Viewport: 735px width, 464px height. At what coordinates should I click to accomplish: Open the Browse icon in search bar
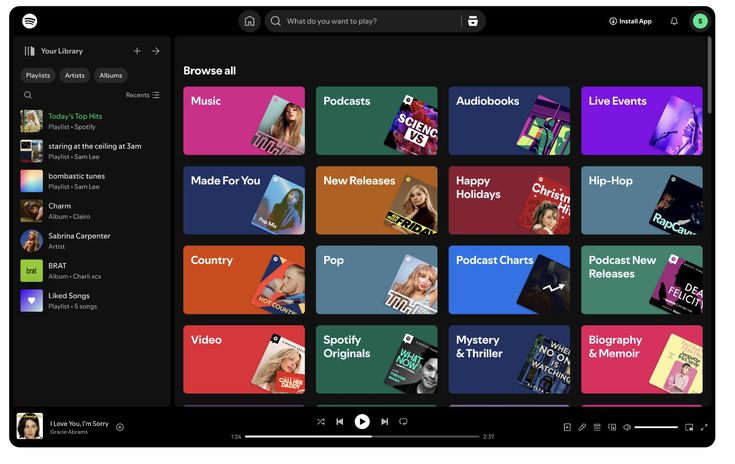[472, 21]
